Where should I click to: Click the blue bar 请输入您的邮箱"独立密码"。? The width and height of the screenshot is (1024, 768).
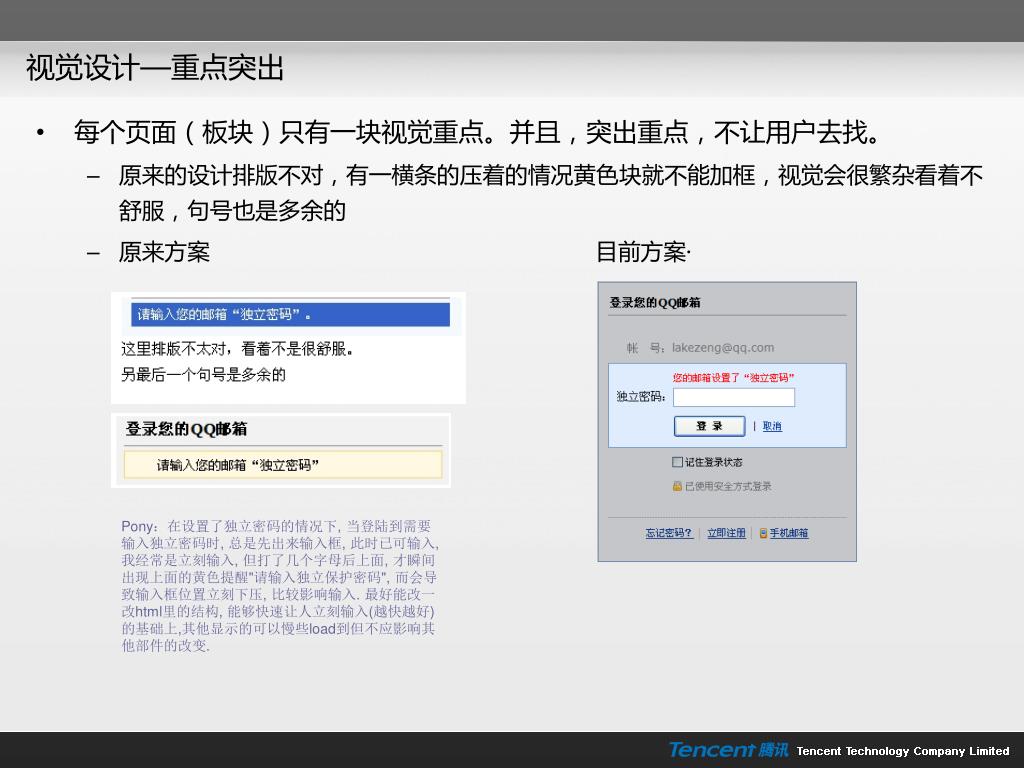pyautogui.click(x=290, y=314)
